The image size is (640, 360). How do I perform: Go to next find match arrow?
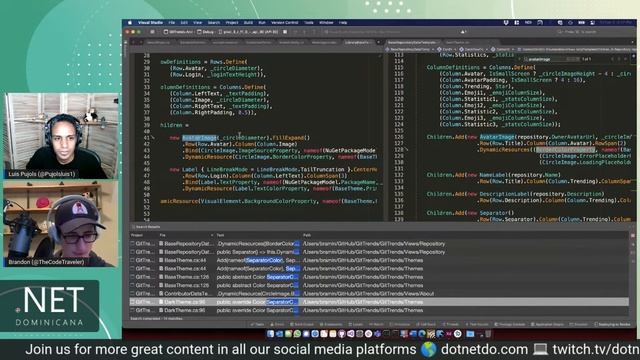(x=619, y=59)
